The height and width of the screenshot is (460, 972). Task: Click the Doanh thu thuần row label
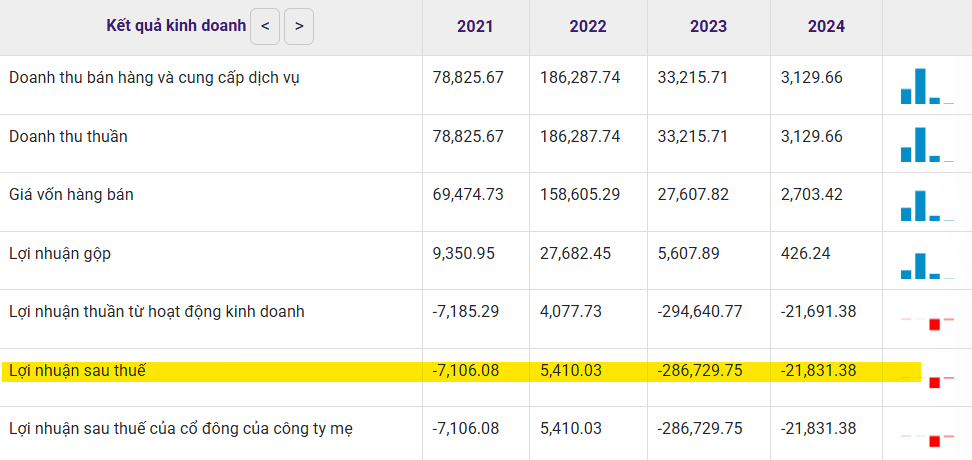68,136
